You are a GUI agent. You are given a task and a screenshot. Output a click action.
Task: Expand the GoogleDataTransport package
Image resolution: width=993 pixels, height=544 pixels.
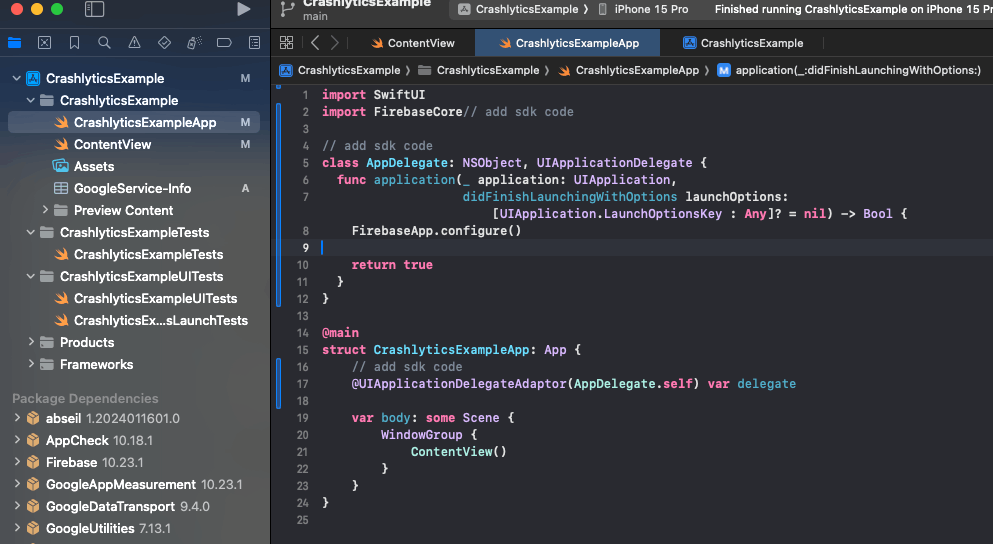[x=17, y=506]
